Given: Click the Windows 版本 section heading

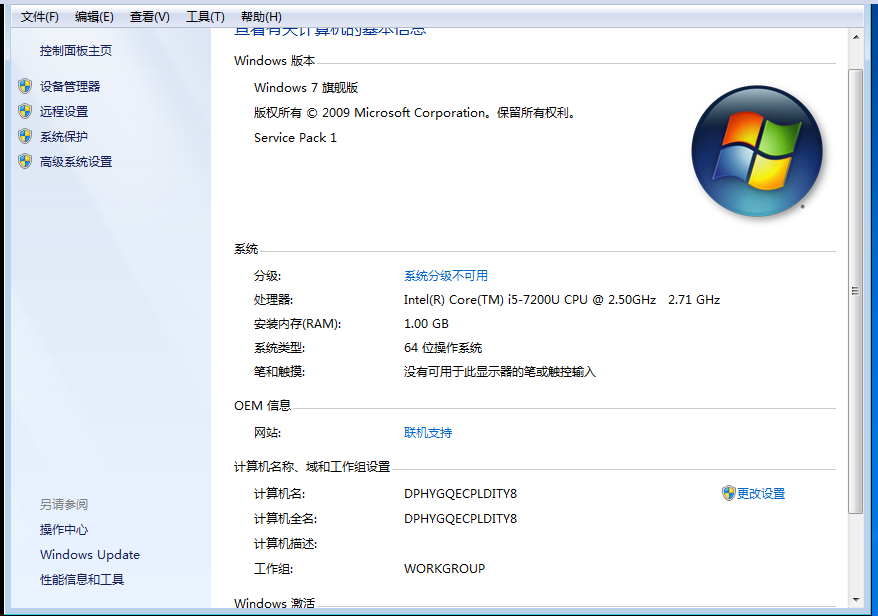Looking at the screenshot, I should [274, 60].
